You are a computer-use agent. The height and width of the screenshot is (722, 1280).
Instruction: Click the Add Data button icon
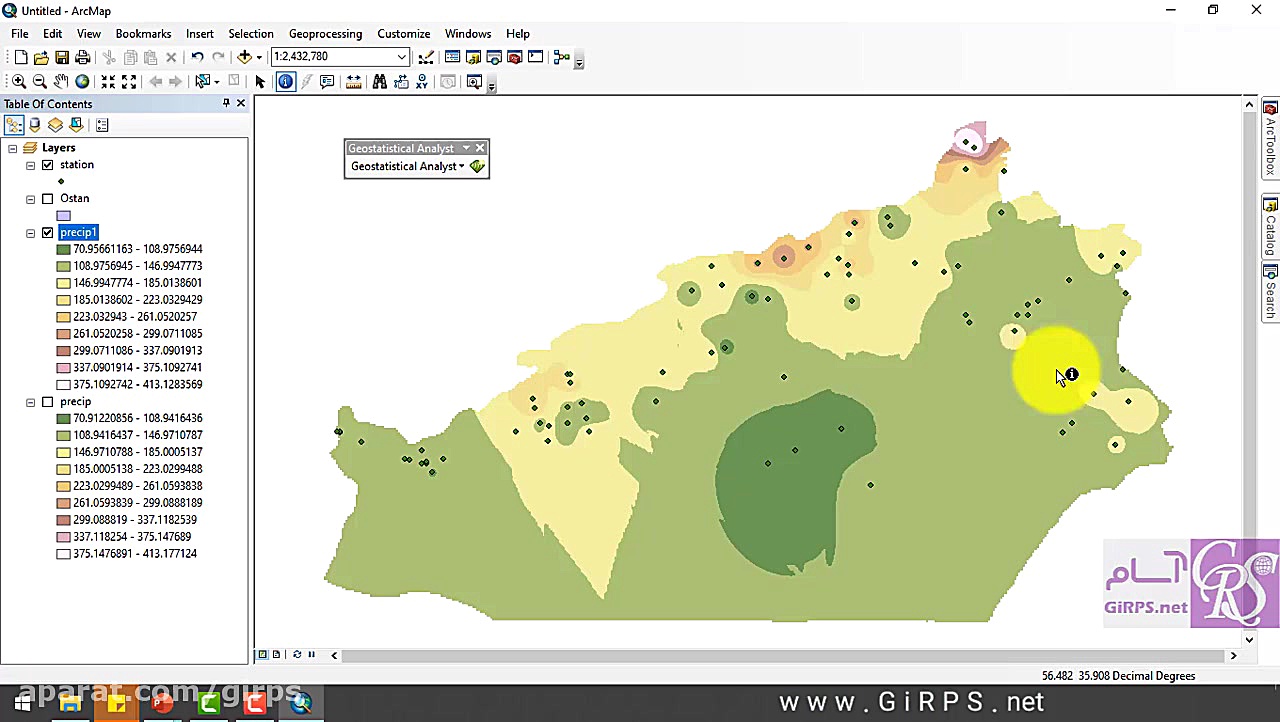244,57
